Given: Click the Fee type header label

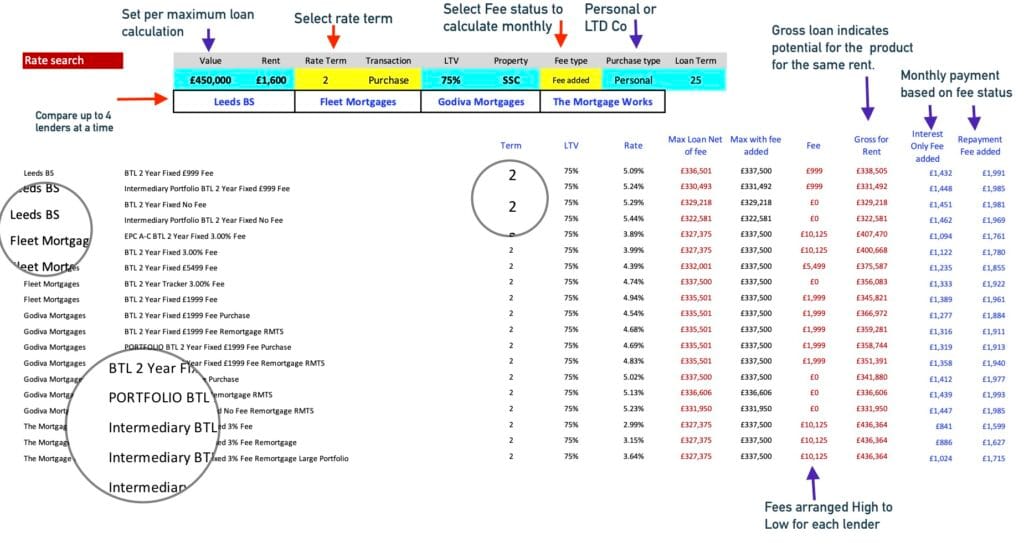Looking at the screenshot, I should coord(571,61).
